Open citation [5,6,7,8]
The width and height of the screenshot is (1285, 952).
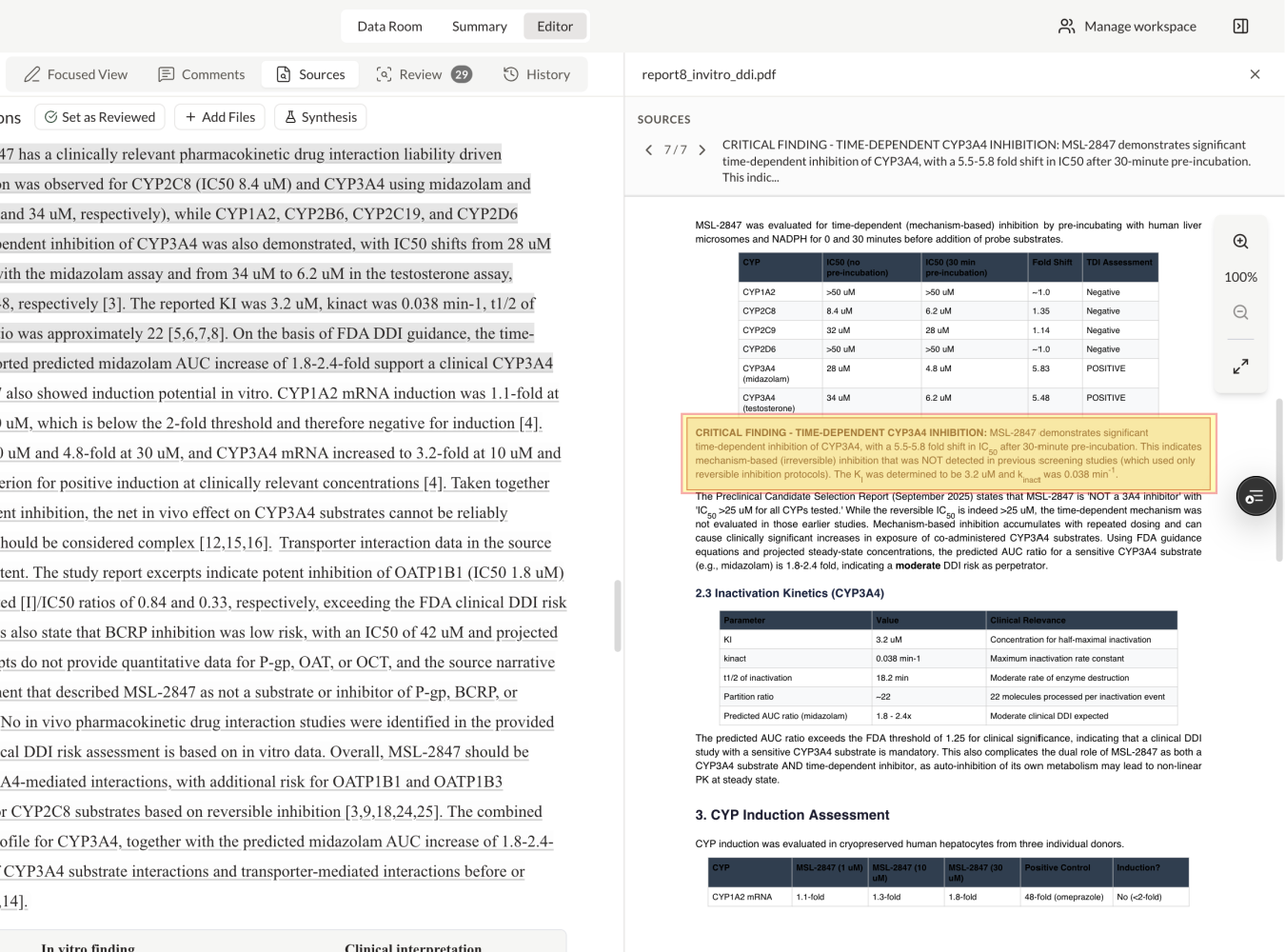(x=196, y=334)
